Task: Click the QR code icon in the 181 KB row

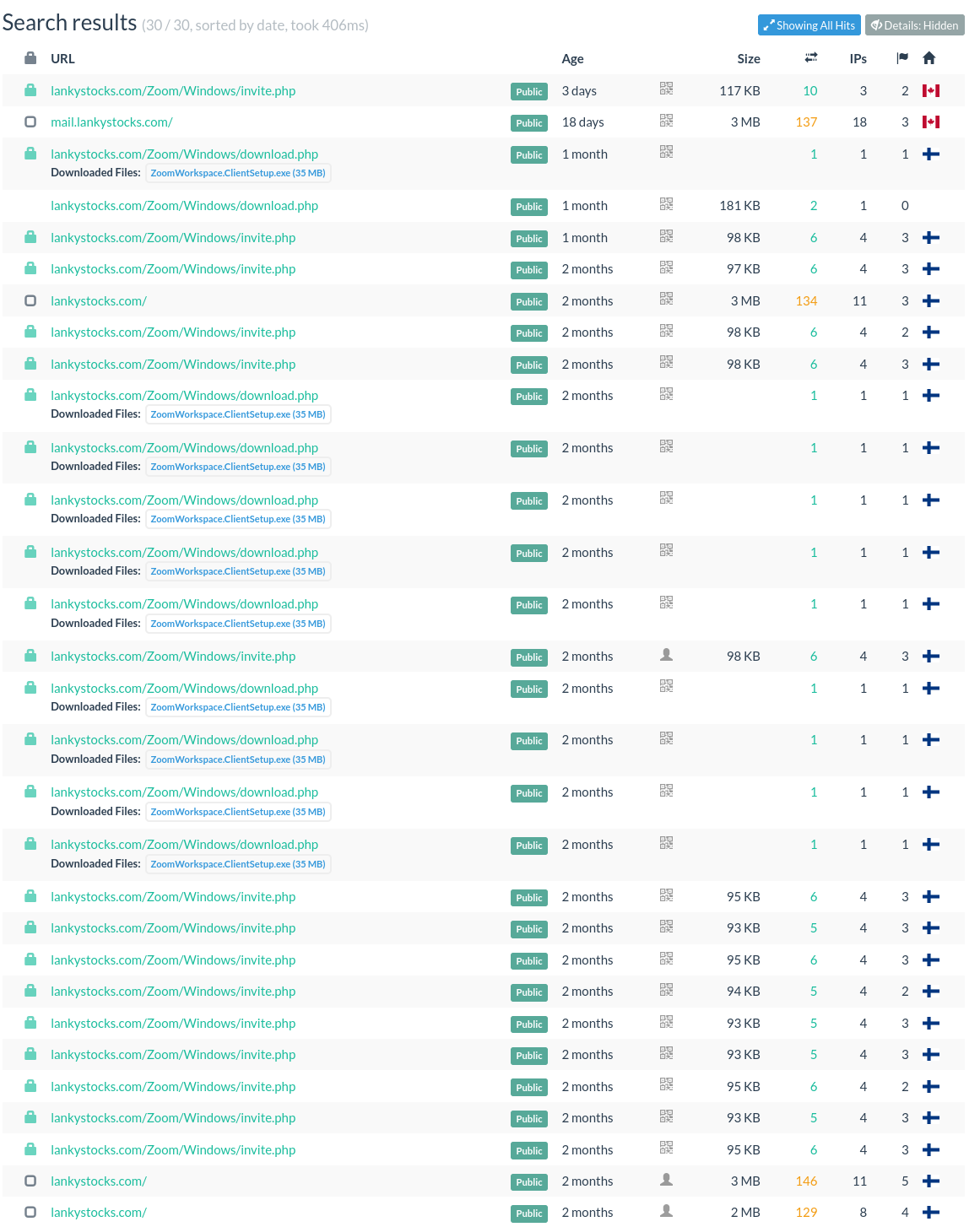Action: click(x=666, y=204)
